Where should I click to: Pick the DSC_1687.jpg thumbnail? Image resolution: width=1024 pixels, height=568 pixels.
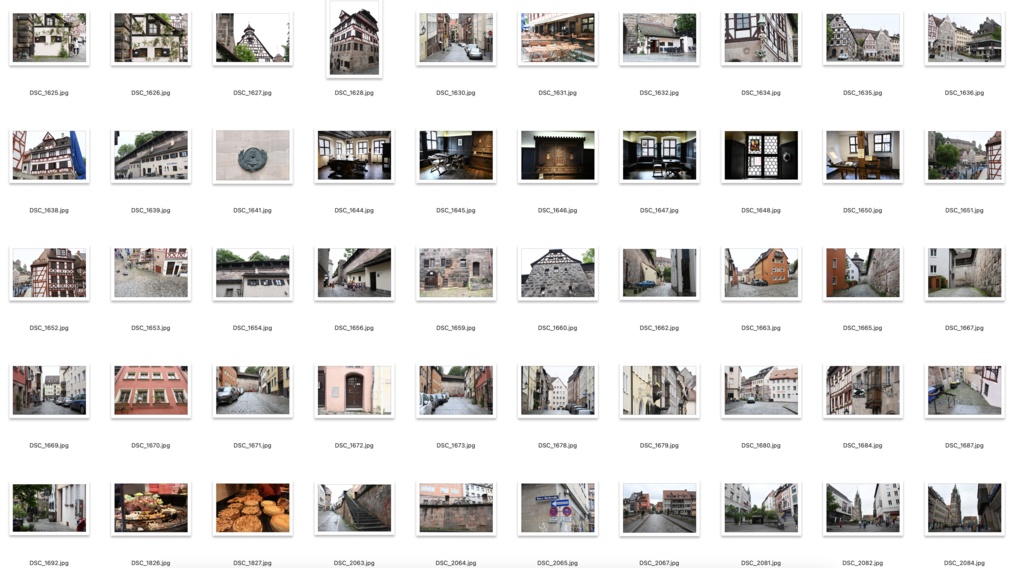coord(965,390)
